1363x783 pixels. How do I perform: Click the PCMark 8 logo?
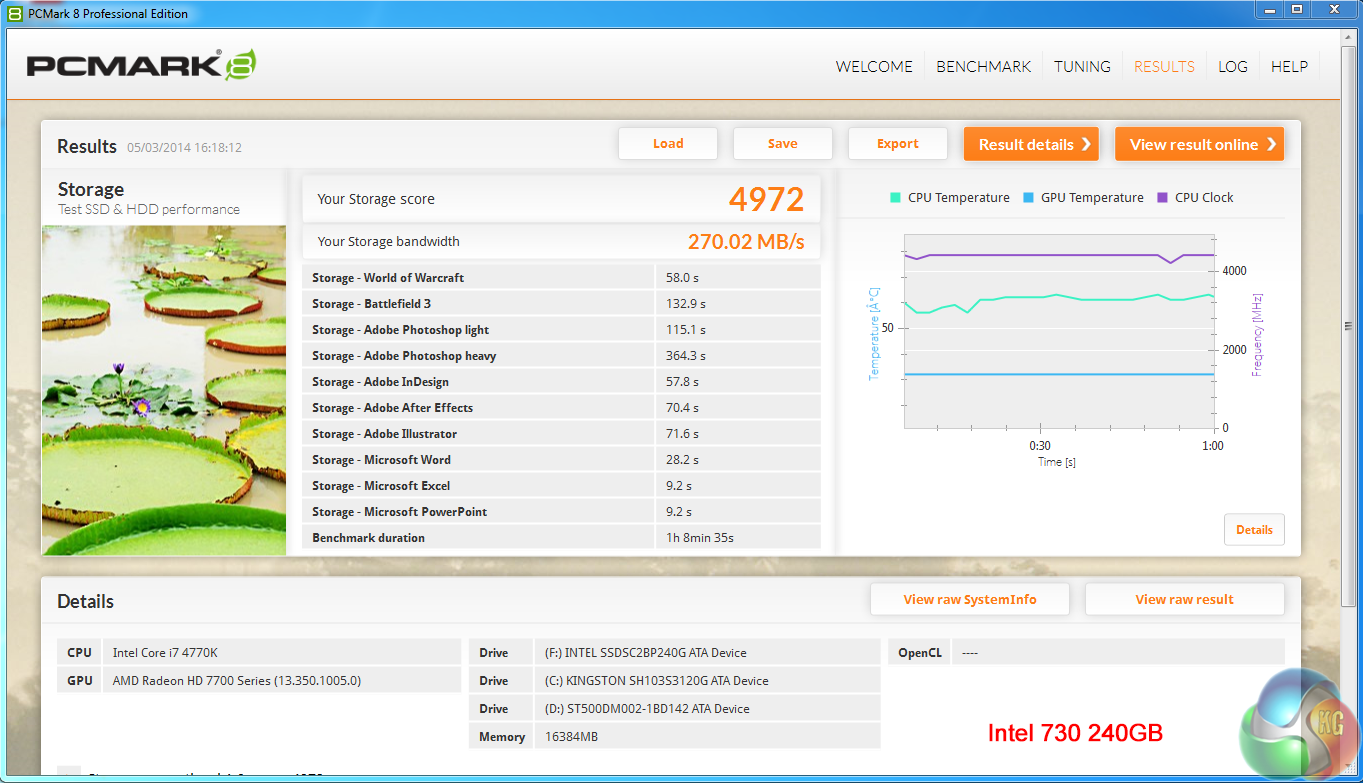[141, 66]
